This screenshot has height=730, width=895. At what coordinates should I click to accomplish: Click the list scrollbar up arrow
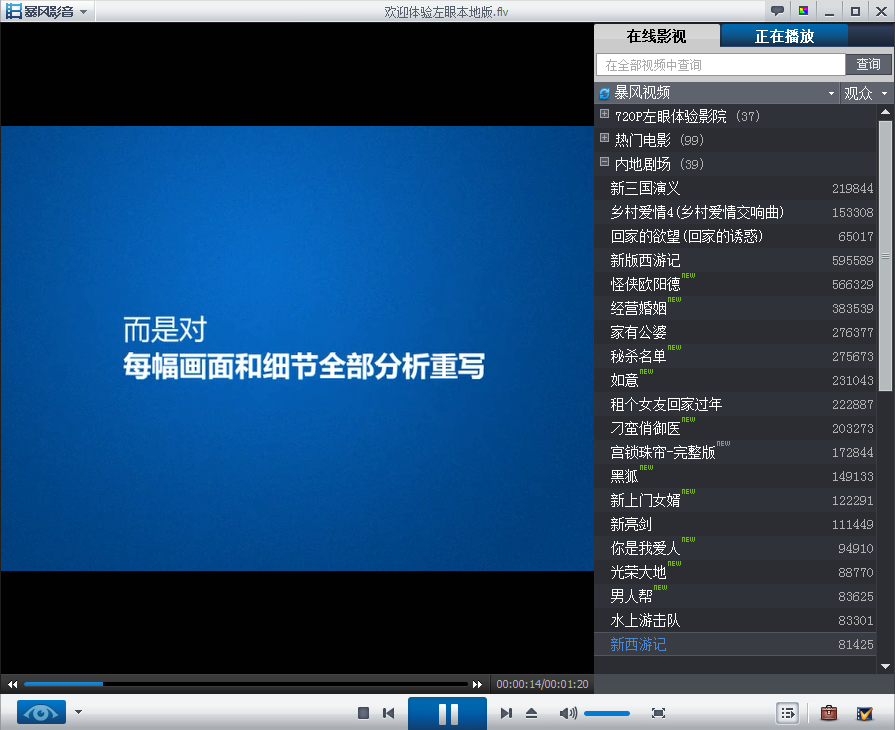point(885,112)
